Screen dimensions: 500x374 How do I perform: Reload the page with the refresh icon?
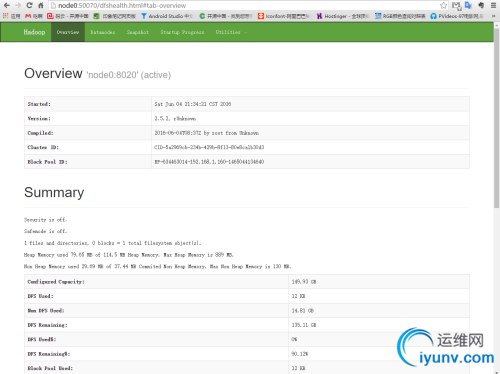tap(29, 5)
